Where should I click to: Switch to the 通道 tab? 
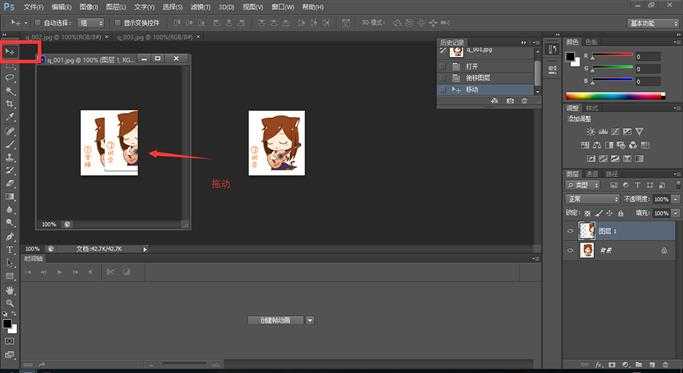tap(592, 174)
